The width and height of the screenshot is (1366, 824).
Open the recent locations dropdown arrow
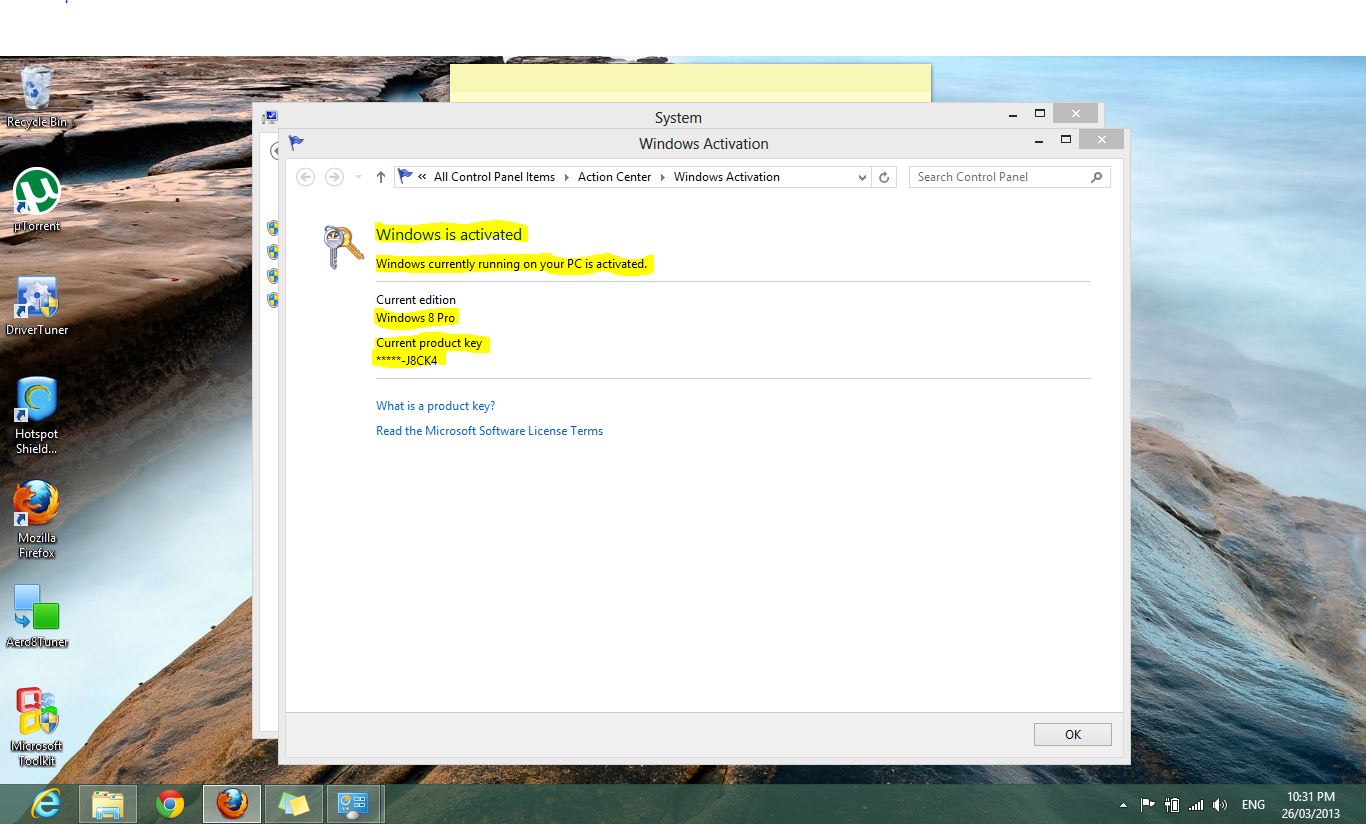pyautogui.click(x=359, y=177)
